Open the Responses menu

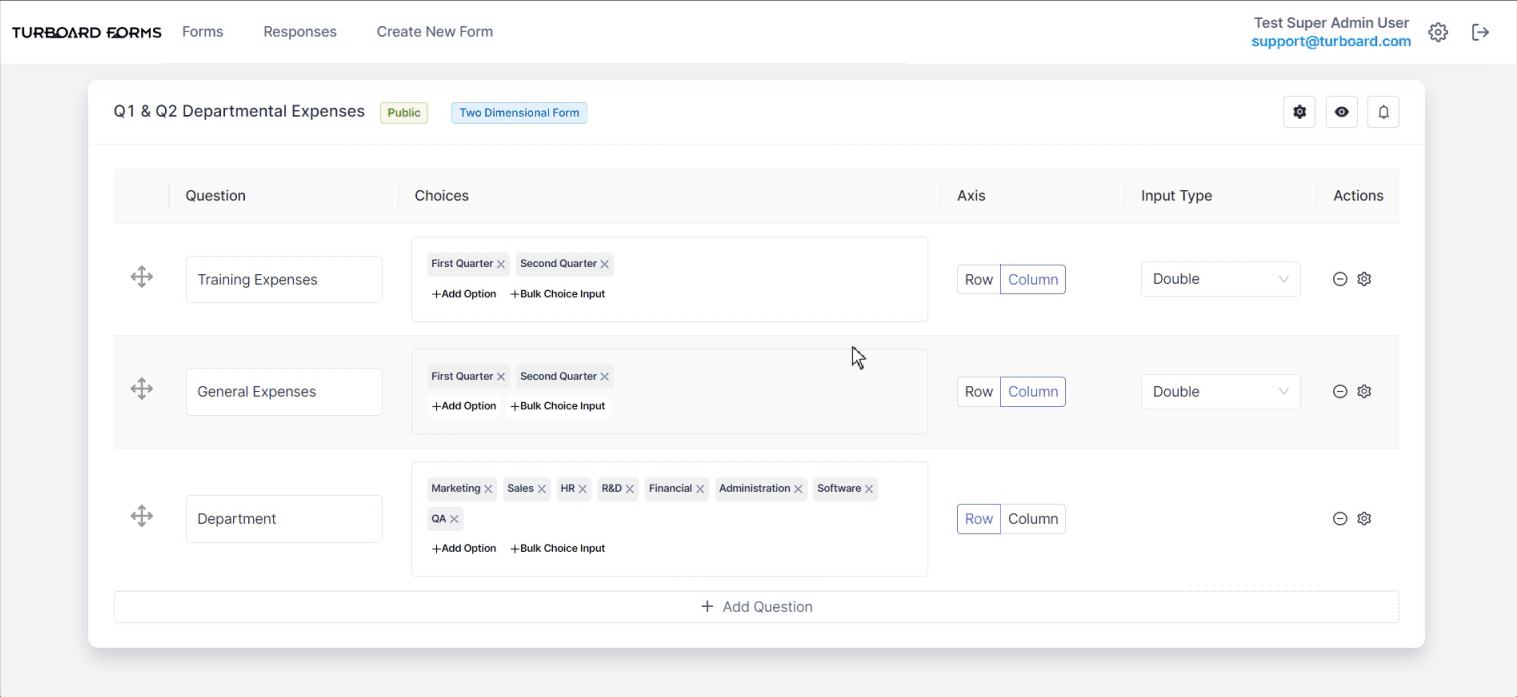(x=300, y=32)
